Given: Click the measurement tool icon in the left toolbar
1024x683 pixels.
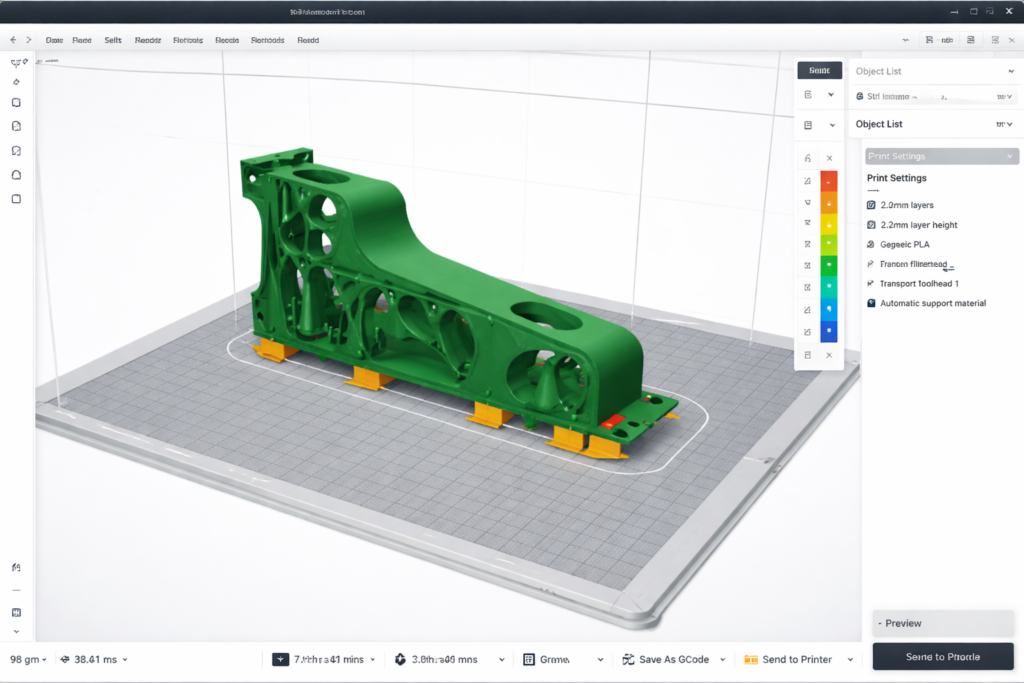Looking at the screenshot, I should 15,198.
